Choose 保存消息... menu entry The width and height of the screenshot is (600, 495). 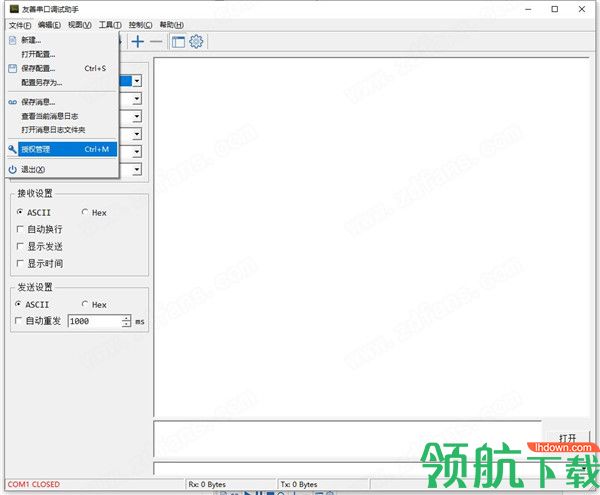62,102
